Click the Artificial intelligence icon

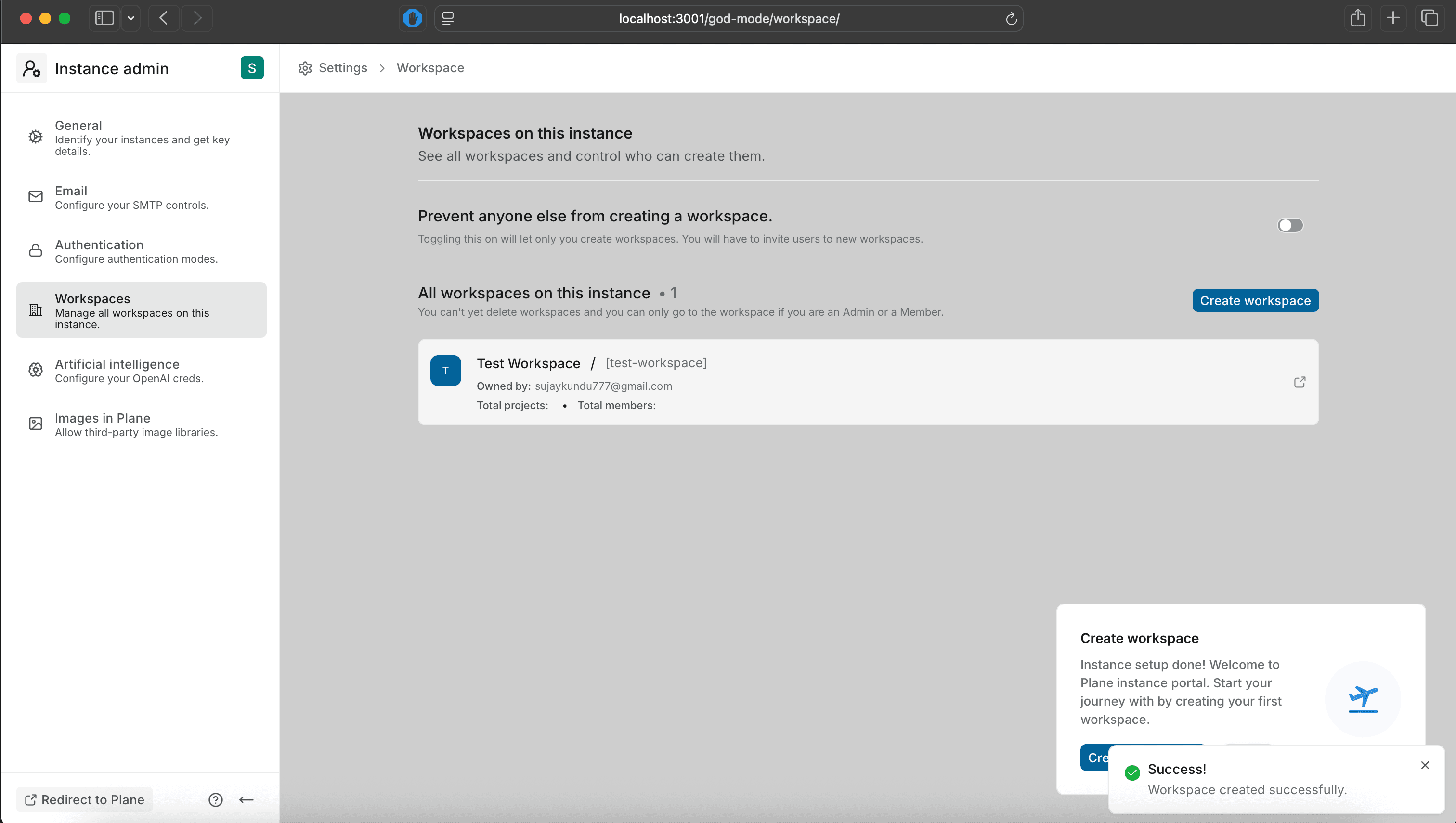click(36, 370)
